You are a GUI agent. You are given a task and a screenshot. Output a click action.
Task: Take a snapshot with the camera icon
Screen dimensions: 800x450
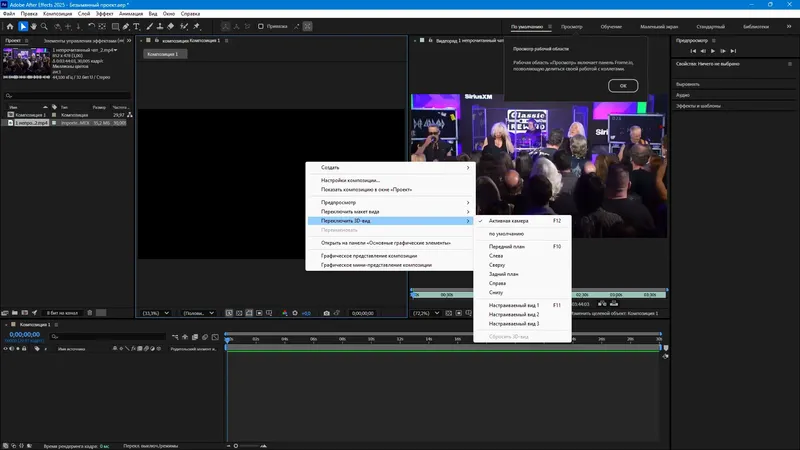point(327,313)
